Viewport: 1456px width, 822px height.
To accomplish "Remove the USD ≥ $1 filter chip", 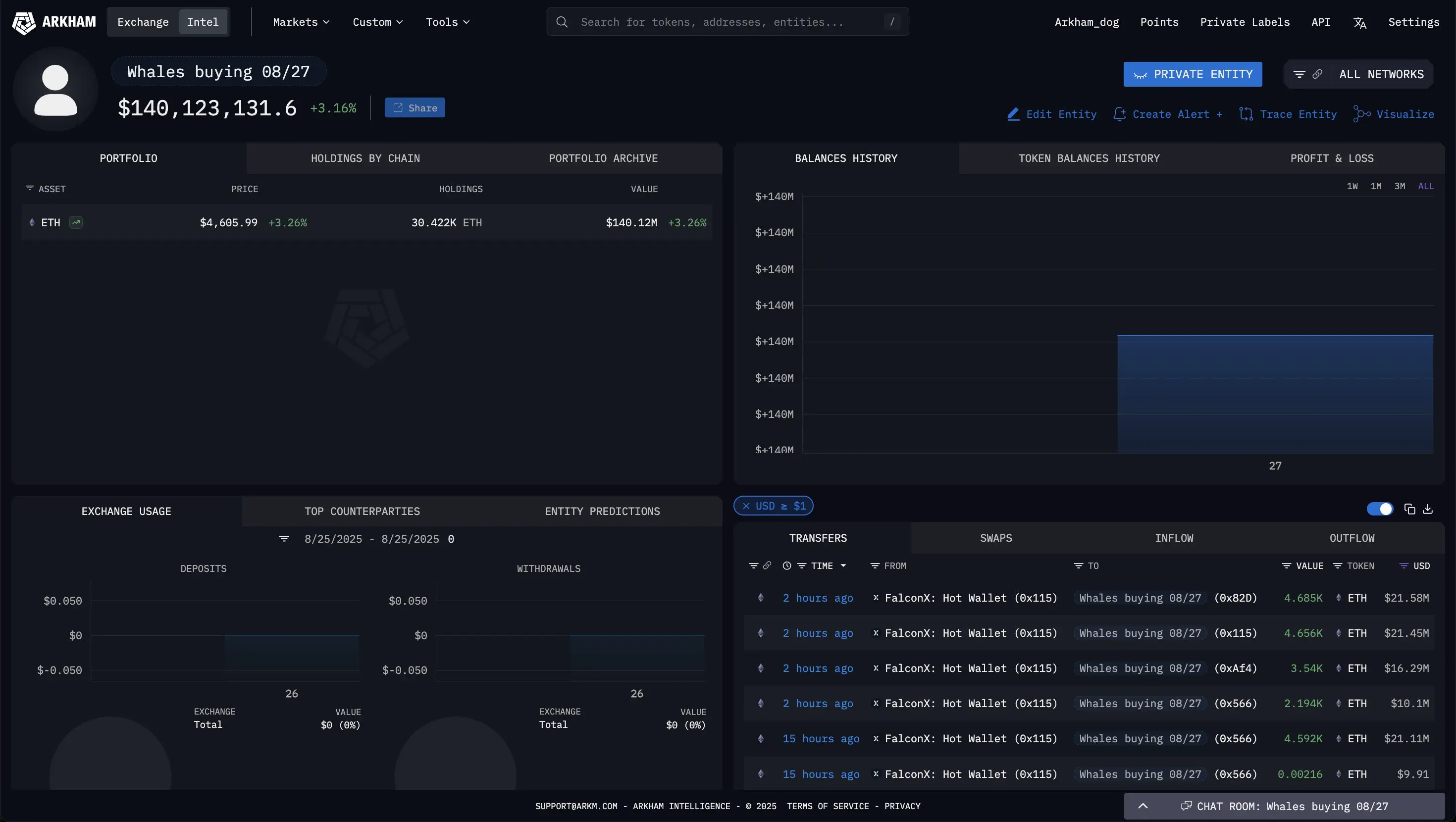I will pos(746,506).
